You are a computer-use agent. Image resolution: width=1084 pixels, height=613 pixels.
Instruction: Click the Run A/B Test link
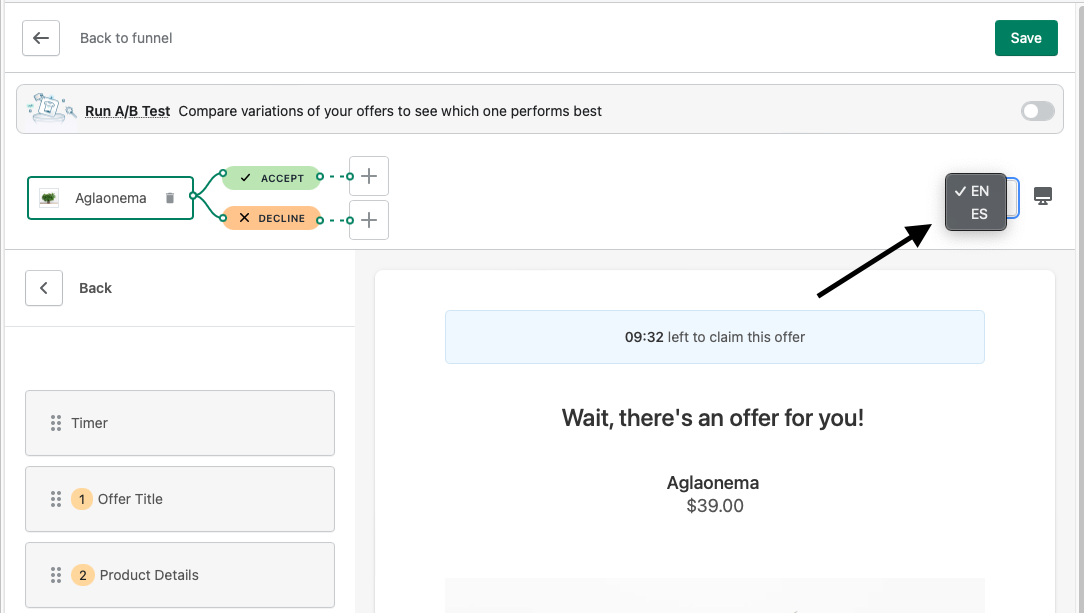coord(128,111)
